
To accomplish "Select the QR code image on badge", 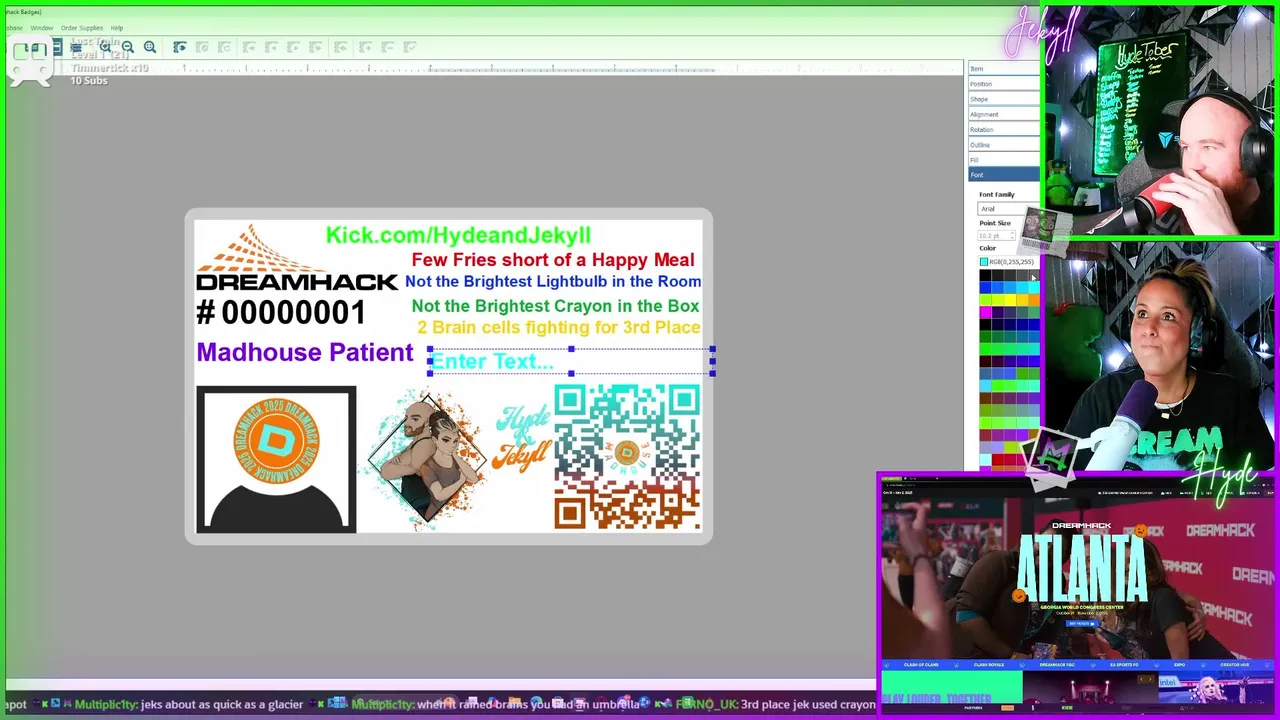I will coord(627,457).
